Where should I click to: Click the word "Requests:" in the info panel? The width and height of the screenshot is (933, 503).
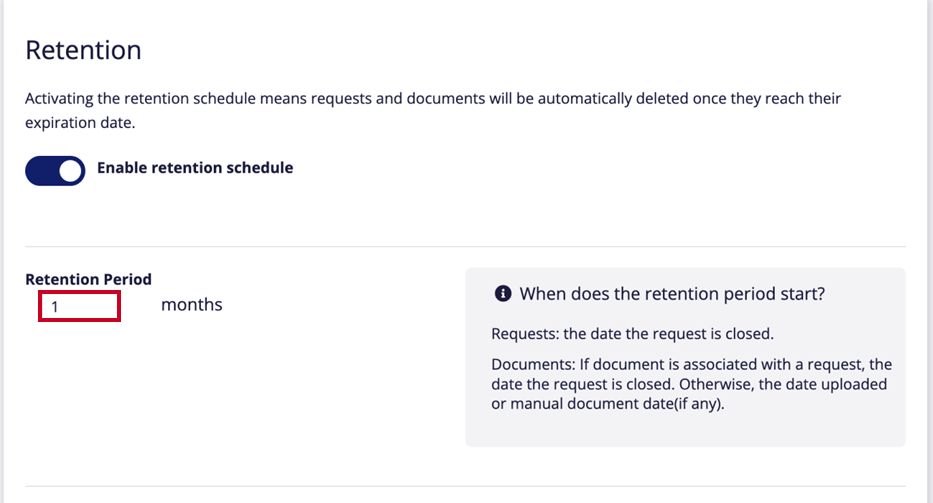(x=525, y=334)
